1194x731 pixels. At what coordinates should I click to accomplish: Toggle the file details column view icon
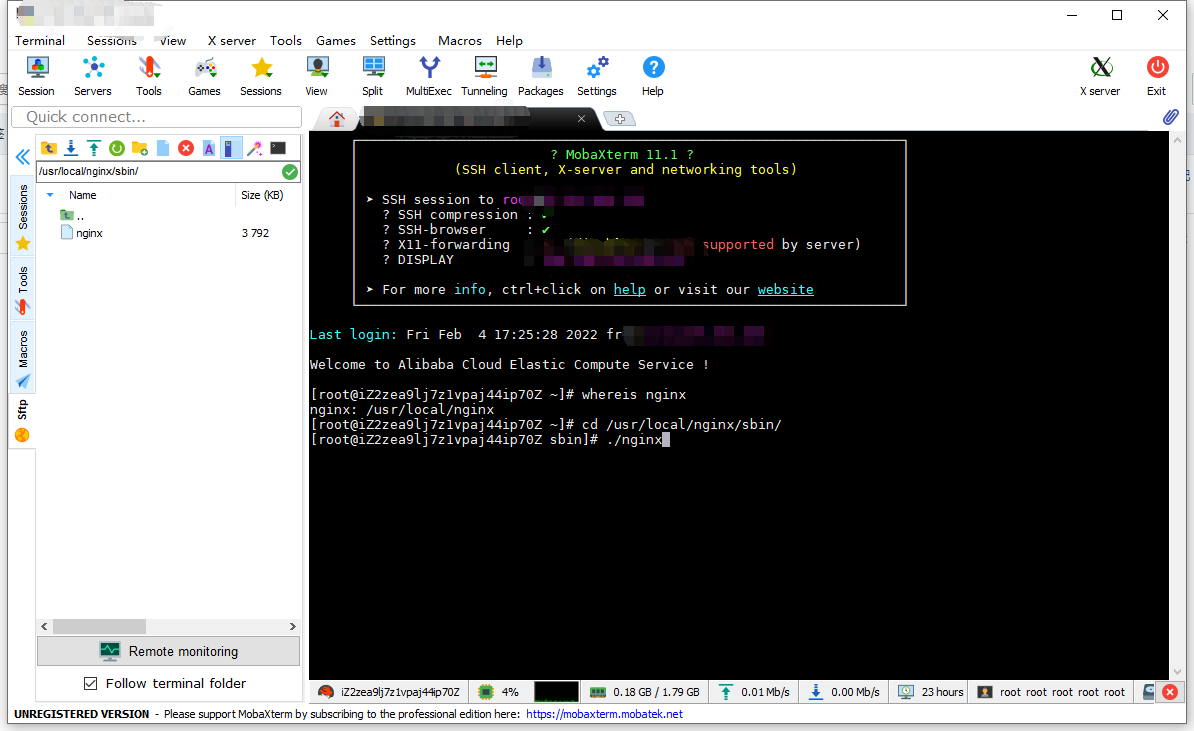(x=231, y=148)
